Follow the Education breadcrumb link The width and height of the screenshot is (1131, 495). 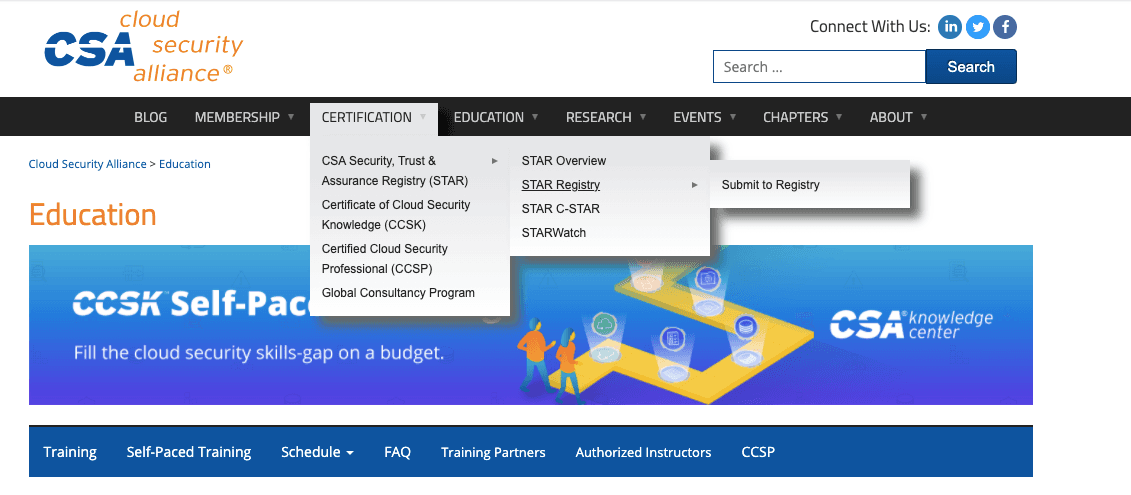185,164
